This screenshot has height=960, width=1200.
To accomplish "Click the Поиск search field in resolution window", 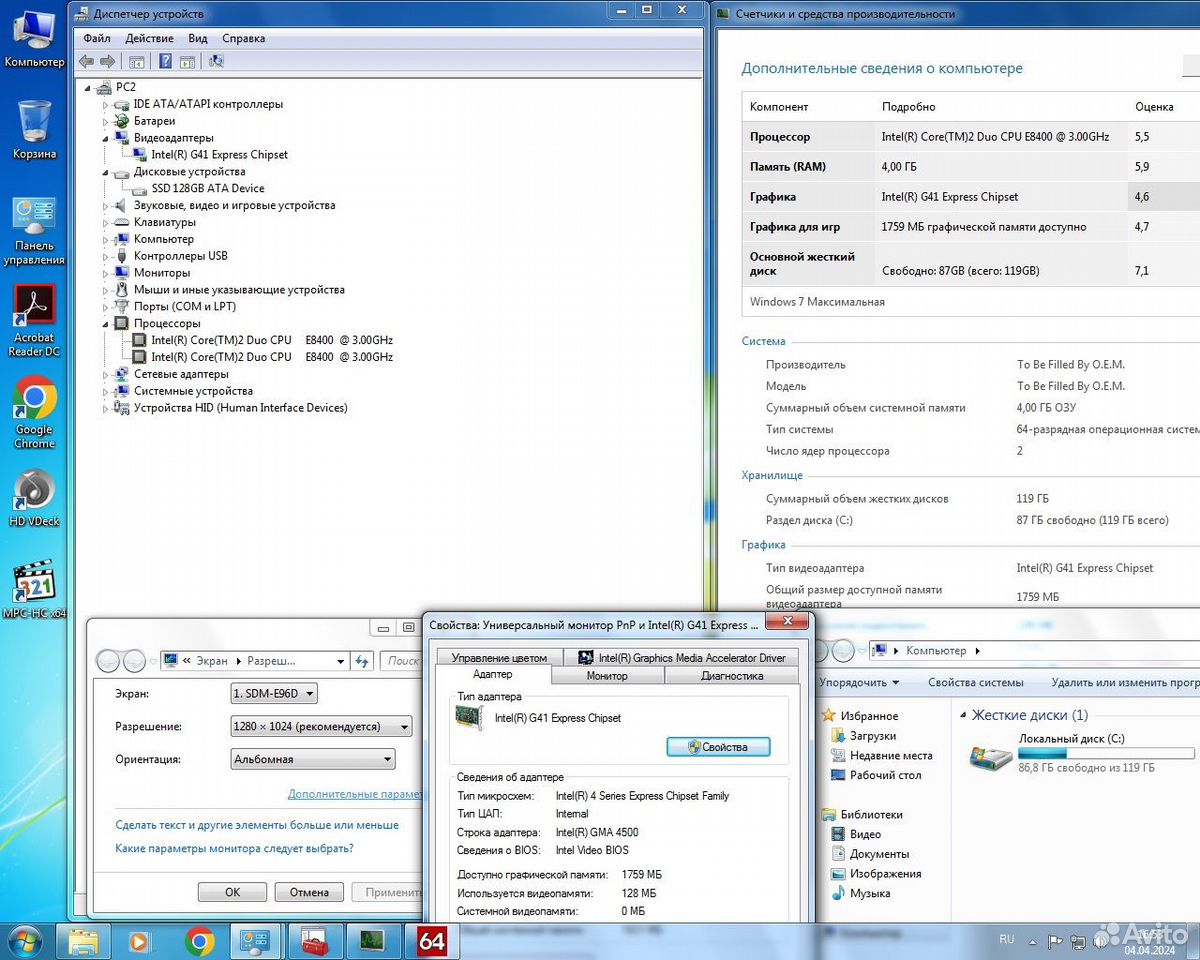I will 402,661.
